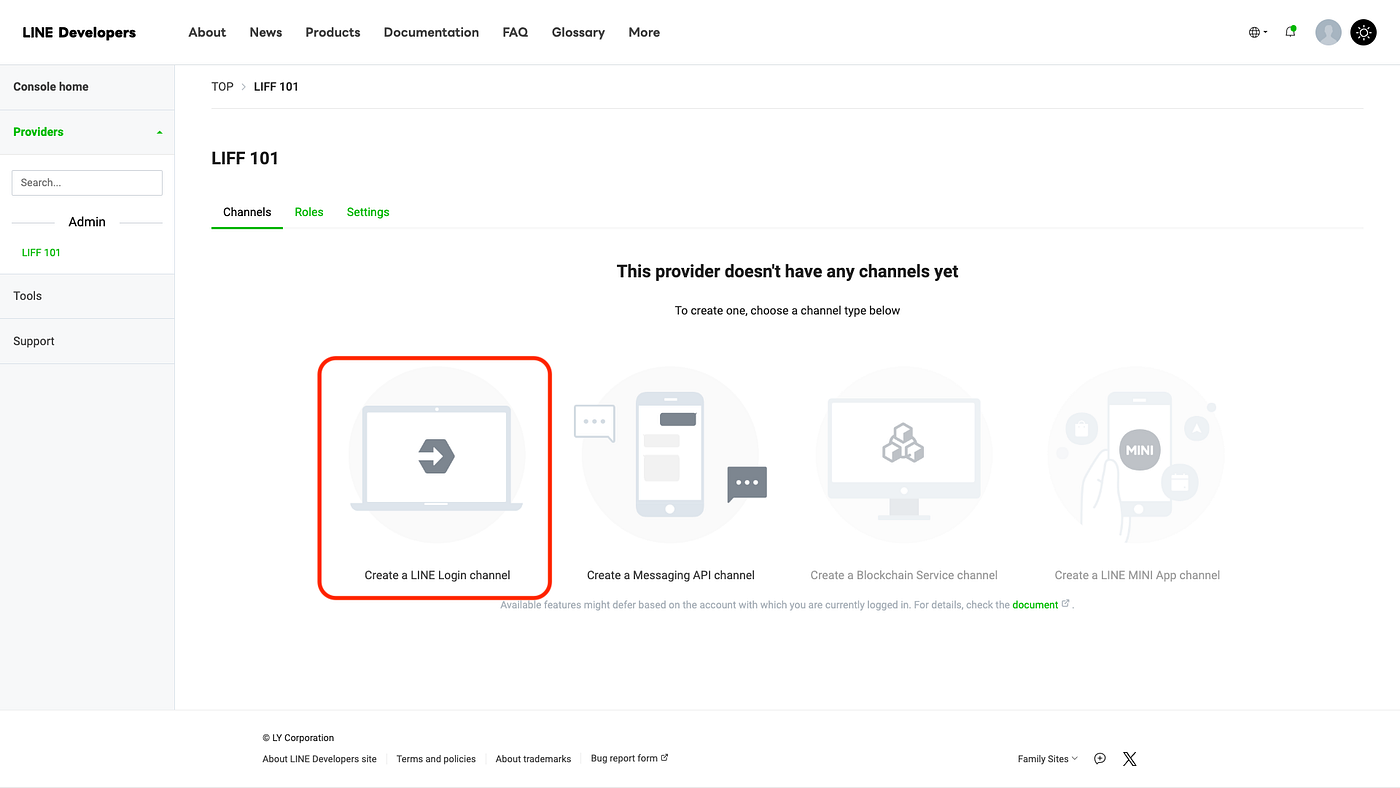Click the Blockchain Service cubes icon
The image size is (1400, 788).
coord(903,441)
